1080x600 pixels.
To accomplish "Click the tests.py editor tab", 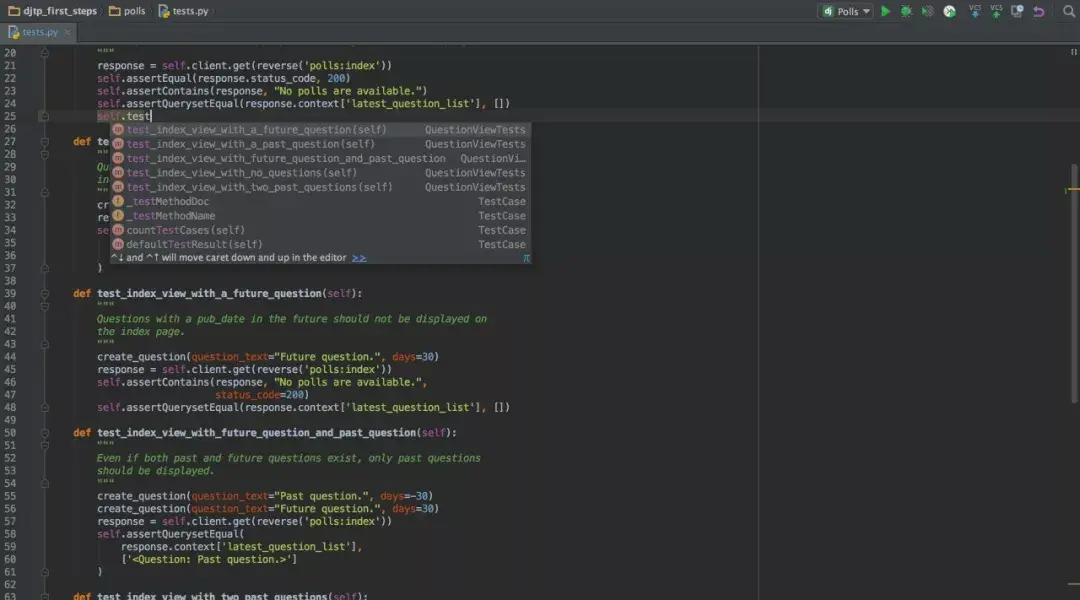I will click(39, 32).
